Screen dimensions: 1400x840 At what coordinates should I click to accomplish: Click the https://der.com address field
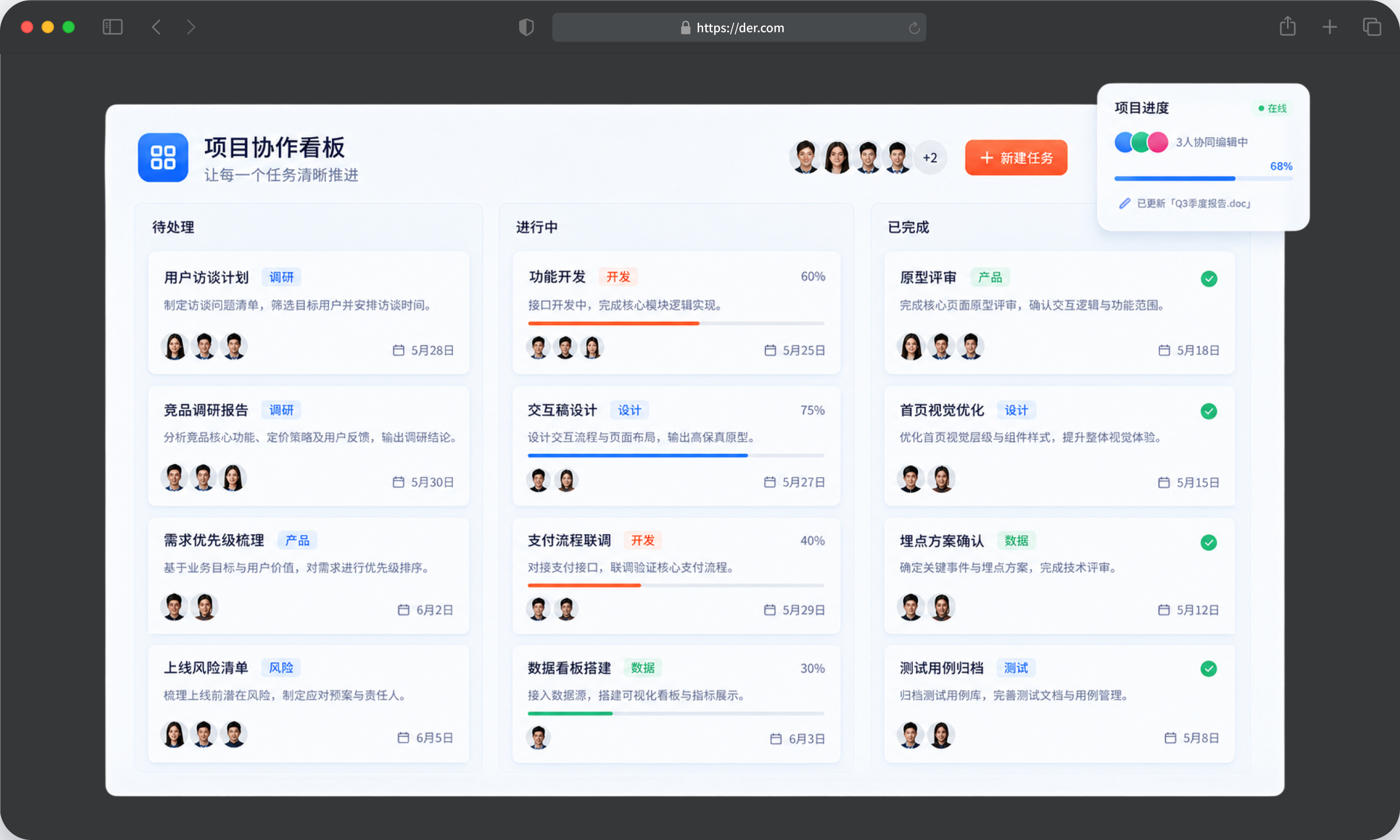739,28
